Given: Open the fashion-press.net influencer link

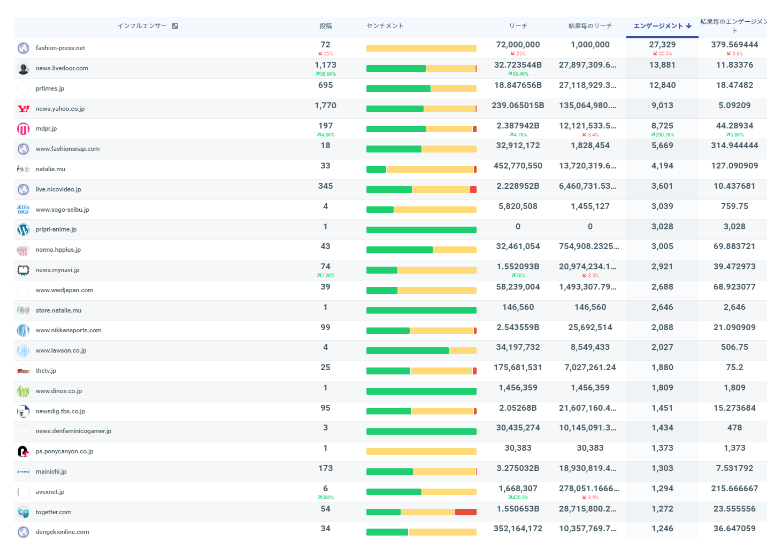Looking at the screenshot, I should [x=60, y=48].
